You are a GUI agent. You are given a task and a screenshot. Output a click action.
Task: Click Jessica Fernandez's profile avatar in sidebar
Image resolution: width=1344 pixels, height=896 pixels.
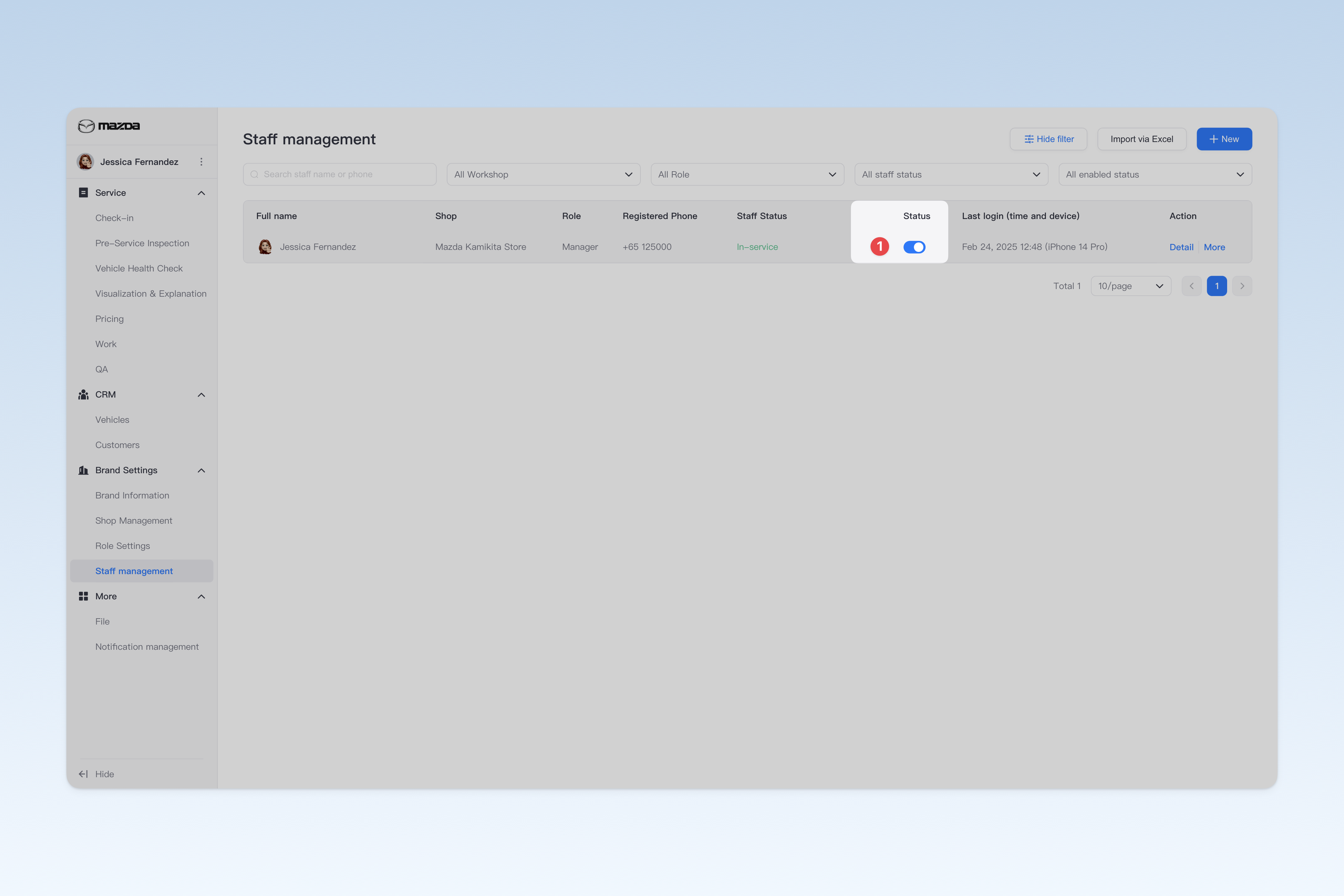pyautogui.click(x=86, y=162)
